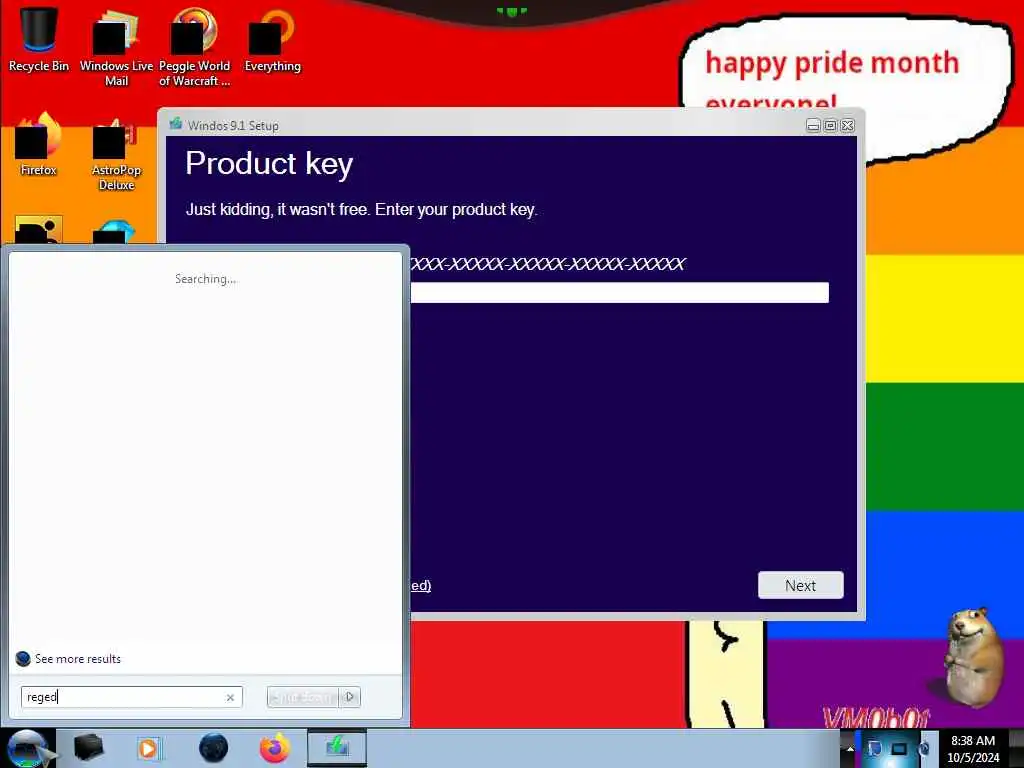Show hidden system tray icons
The image size is (1024, 768).
850,749
